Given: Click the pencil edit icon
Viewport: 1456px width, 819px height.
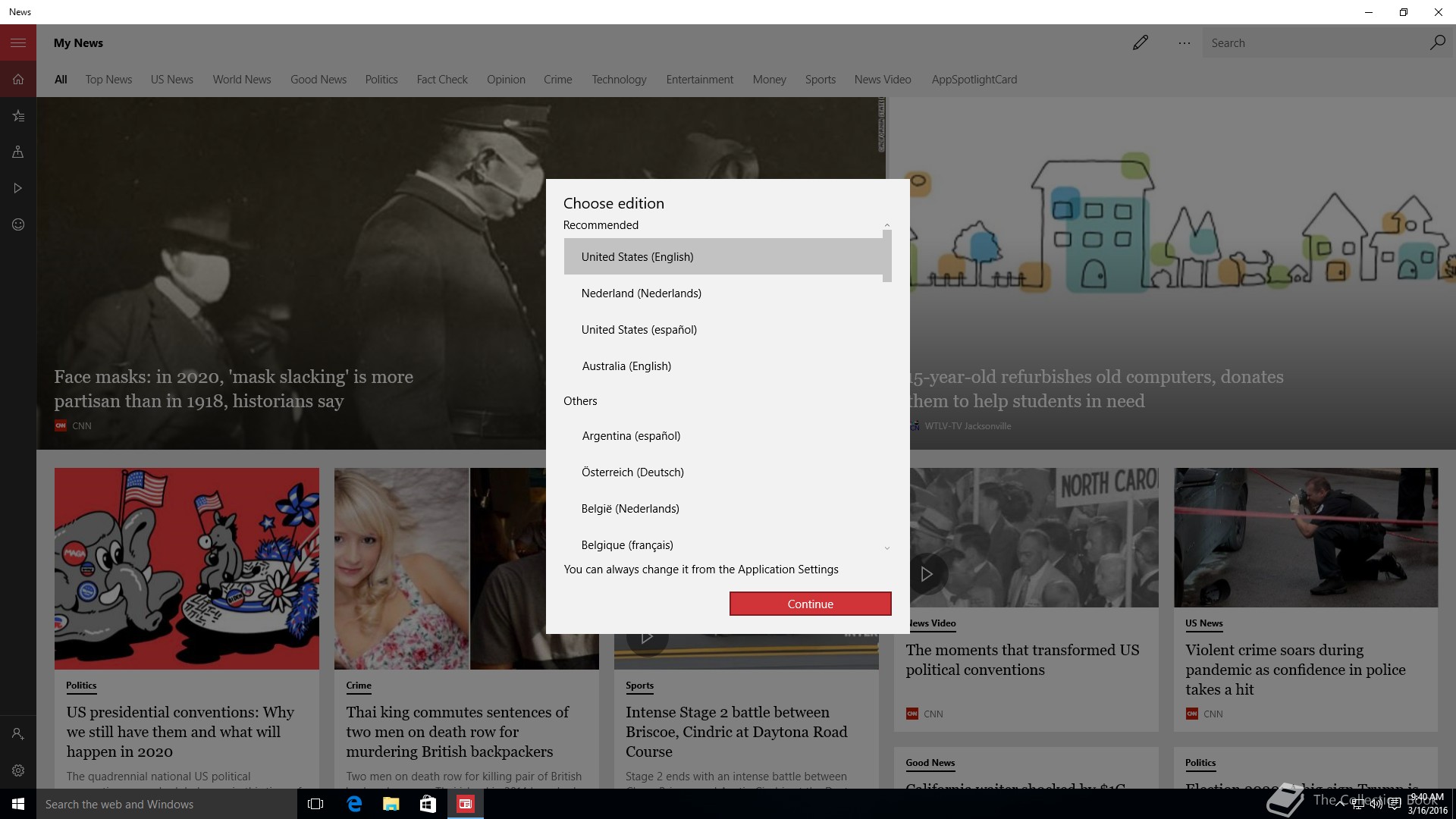Looking at the screenshot, I should pyautogui.click(x=1140, y=42).
